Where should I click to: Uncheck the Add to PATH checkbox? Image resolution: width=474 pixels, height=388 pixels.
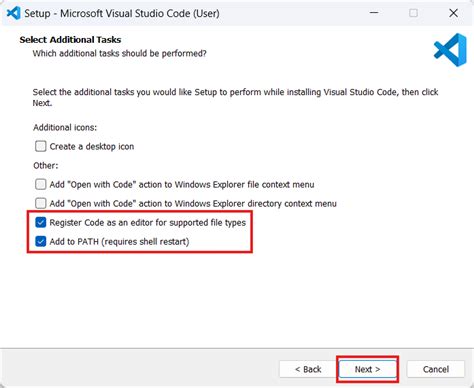(40, 241)
